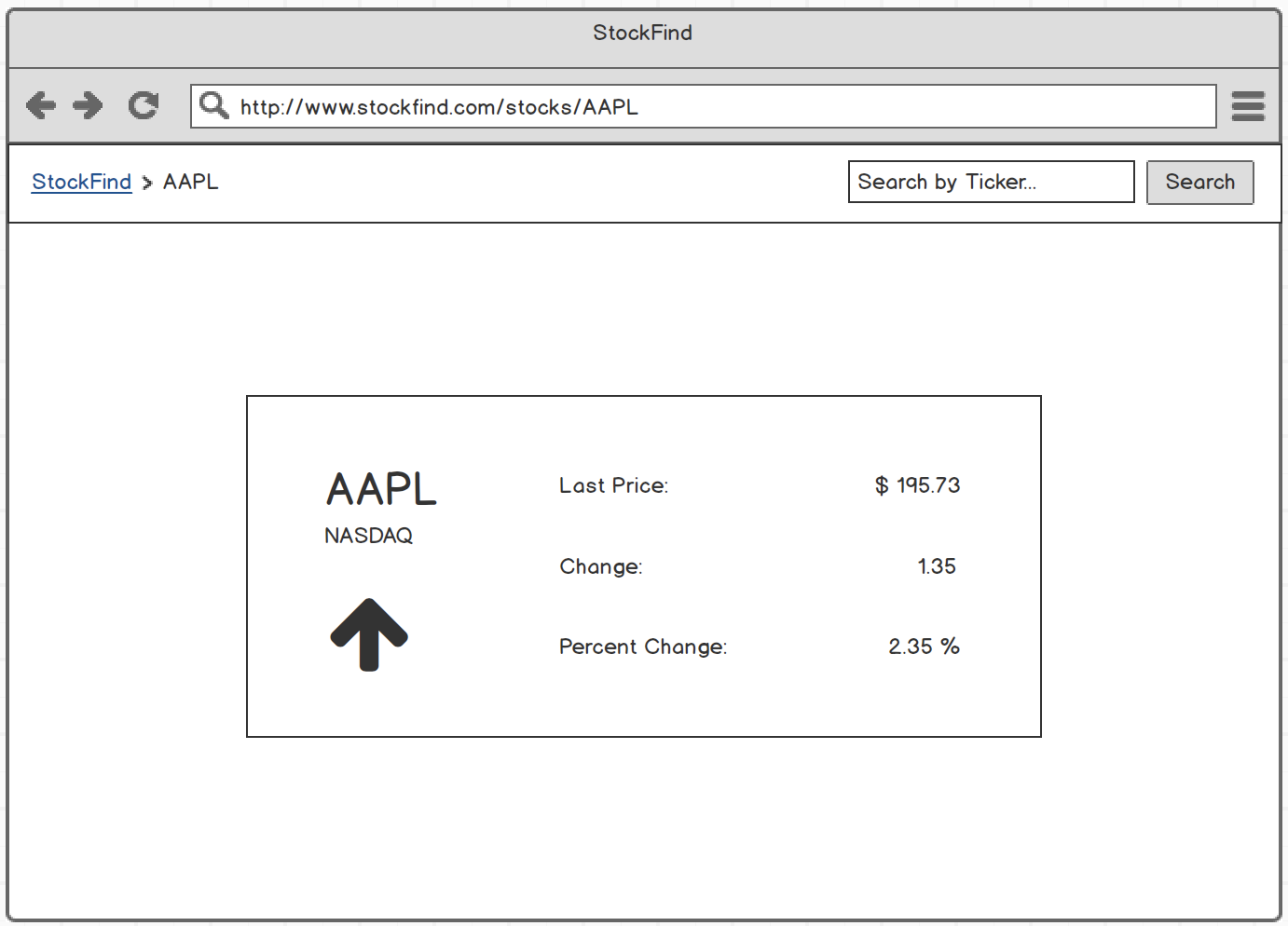The image size is (1288, 926).
Task: Go back with the browser back arrow
Action: pos(41,105)
